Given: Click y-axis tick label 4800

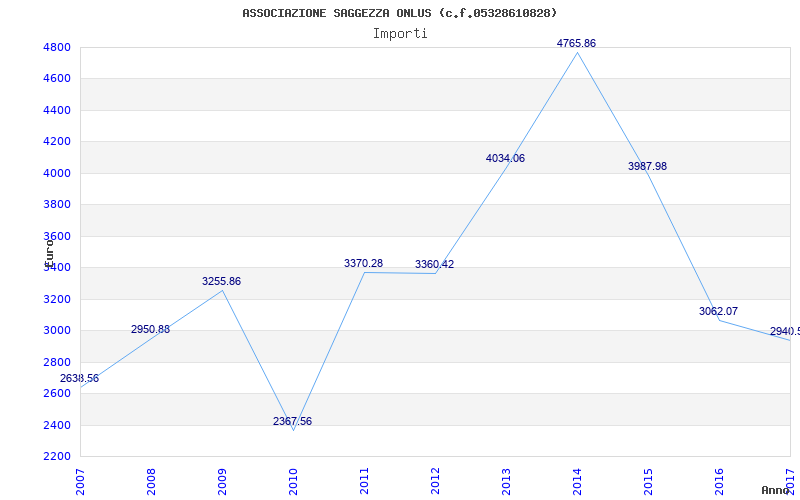Looking at the screenshot, I should pos(56,48).
